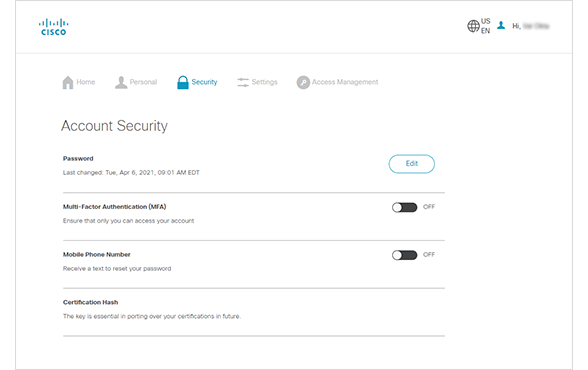The image size is (588, 370).
Task: Click the Mobile Phone Number label
Action: [97, 255]
